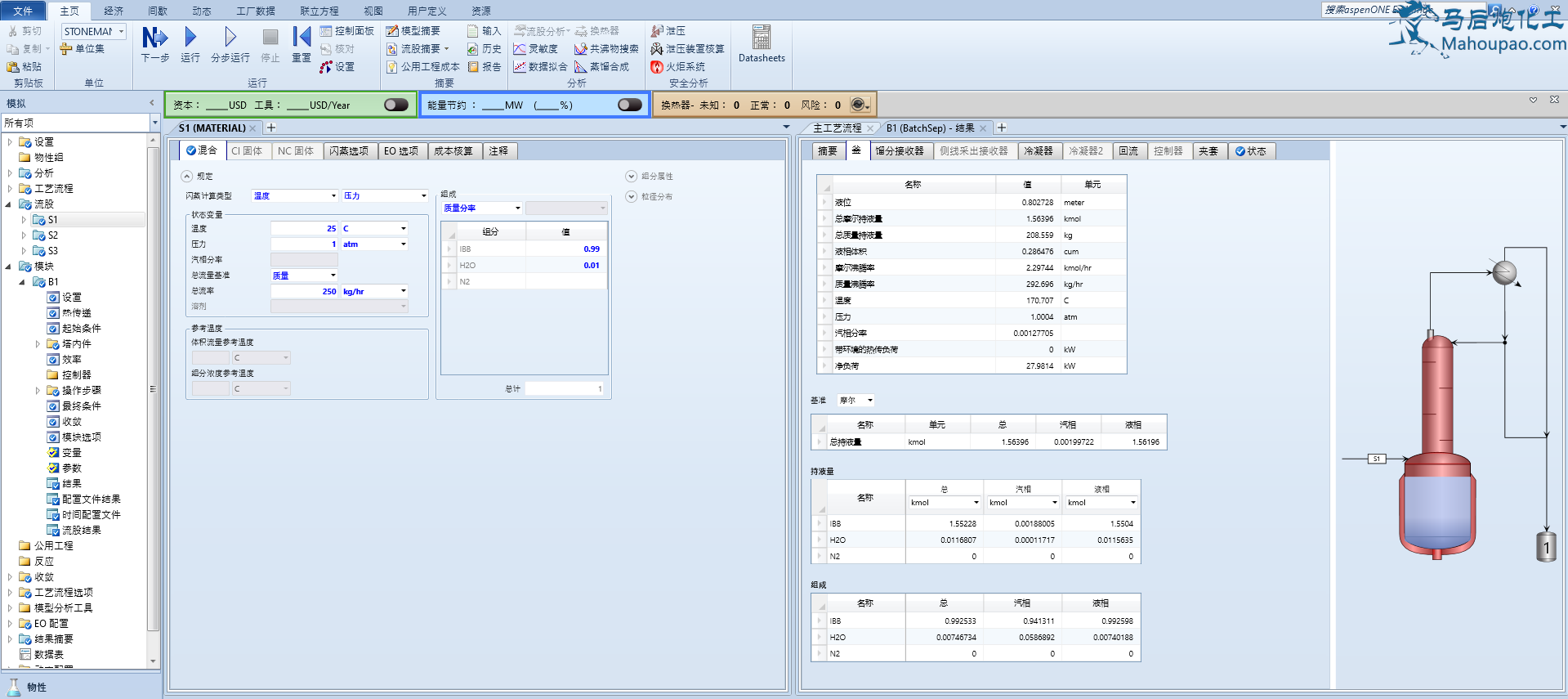Switch to the 馏分接收器 results tab
The height and width of the screenshot is (699, 1568).
tap(899, 150)
